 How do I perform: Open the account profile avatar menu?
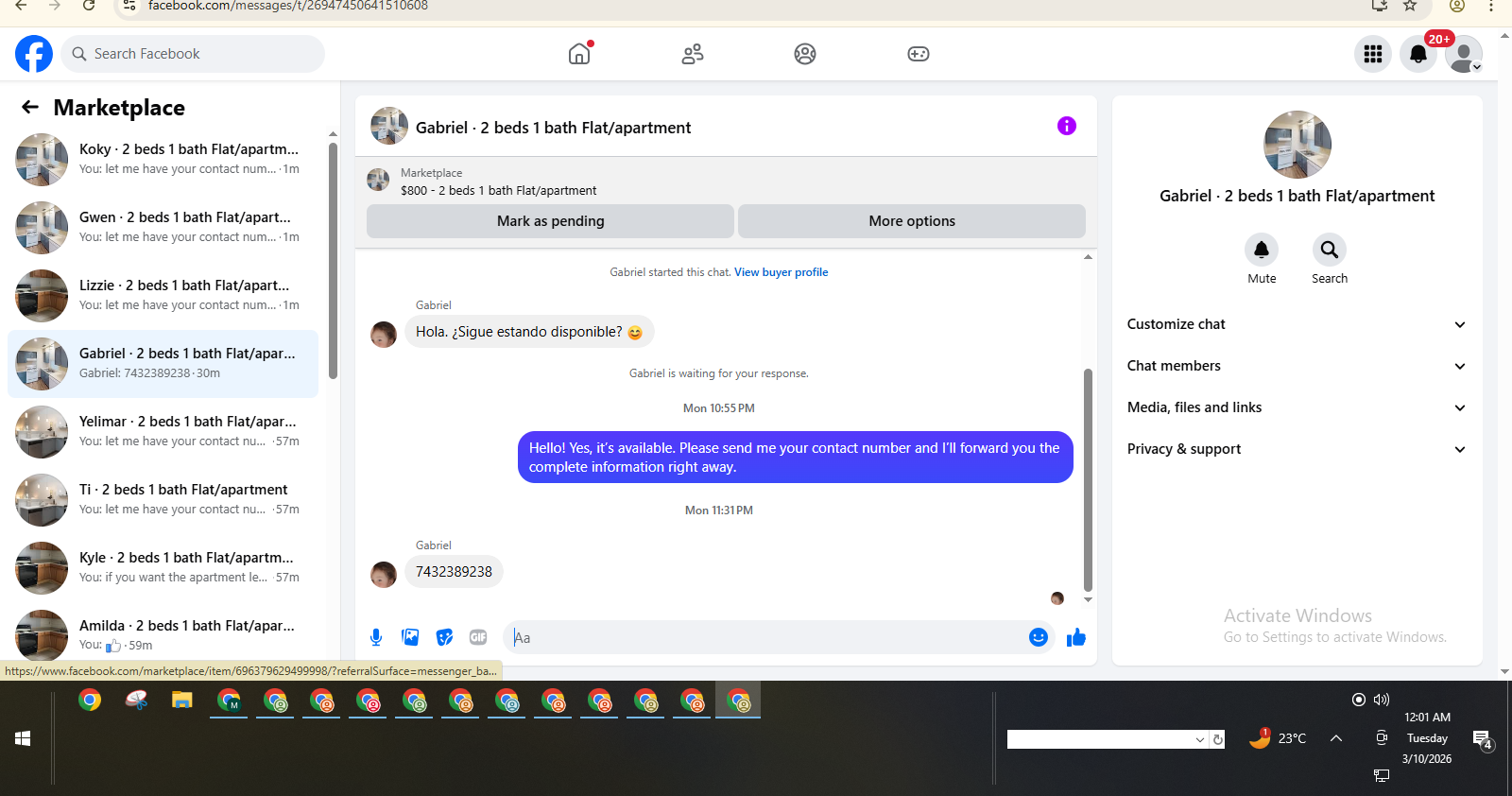(x=1464, y=54)
